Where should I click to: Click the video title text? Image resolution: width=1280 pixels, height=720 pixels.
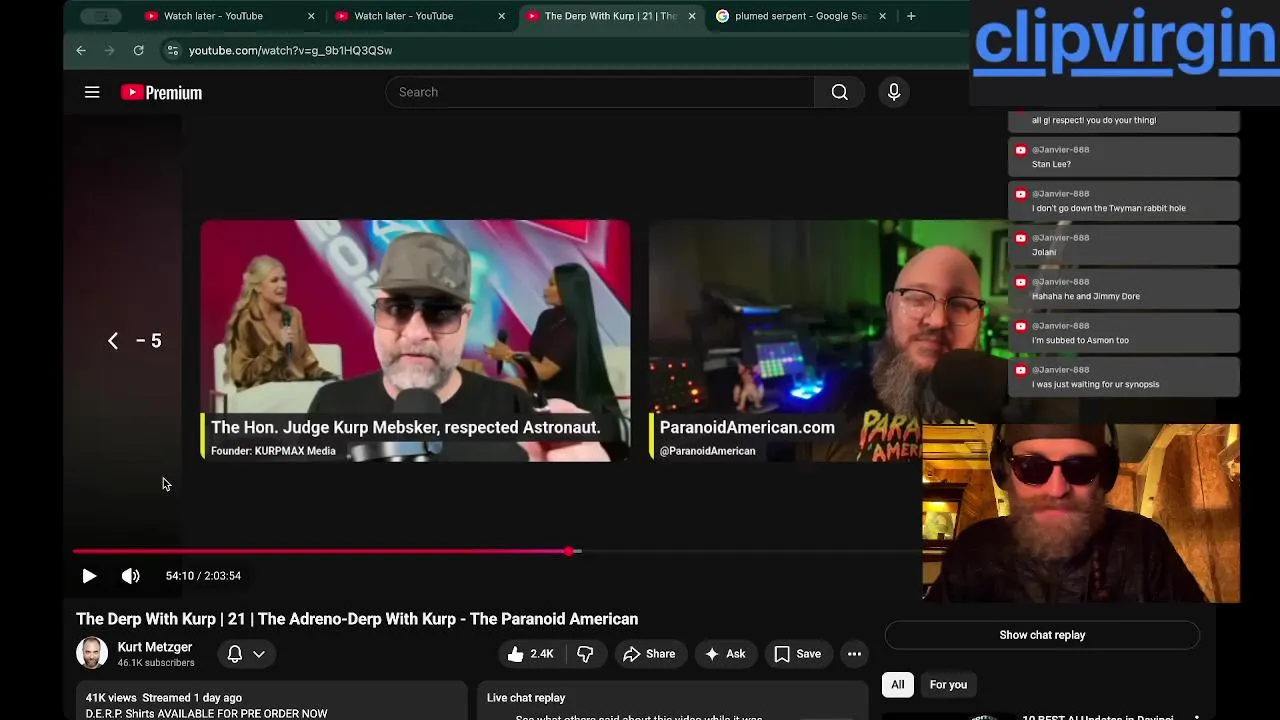[x=357, y=619]
